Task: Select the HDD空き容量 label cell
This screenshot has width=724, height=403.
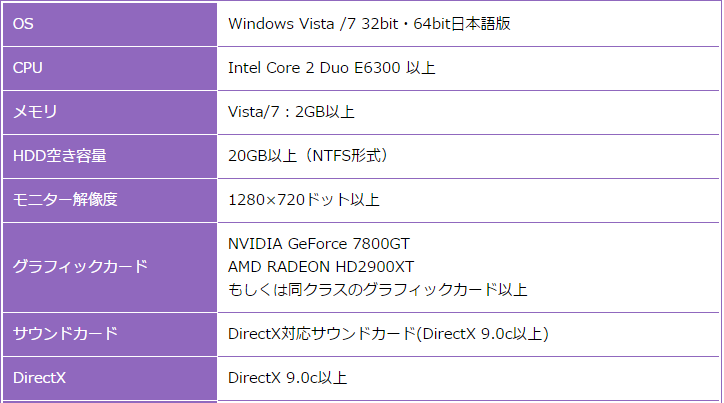Action: (110, 156)
